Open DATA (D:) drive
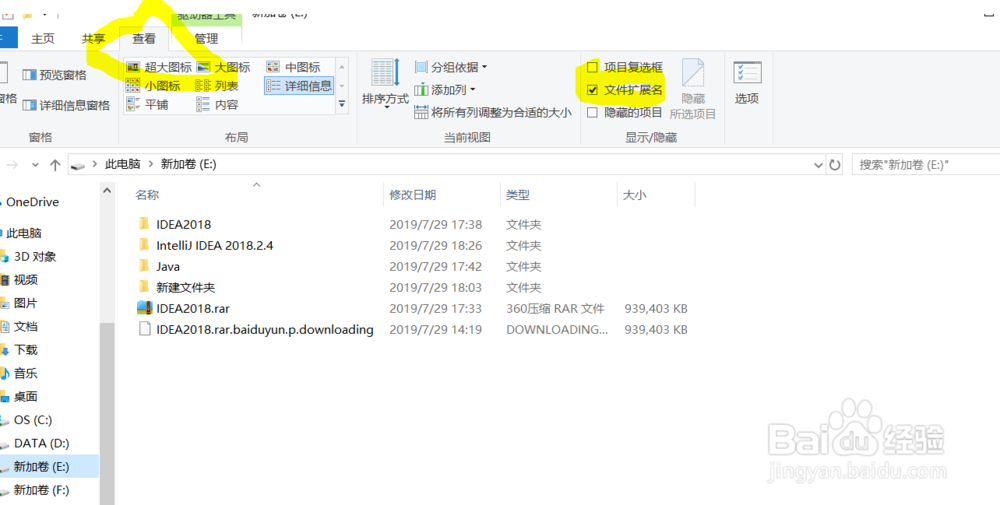1000x505 pixels. [41, 443]
